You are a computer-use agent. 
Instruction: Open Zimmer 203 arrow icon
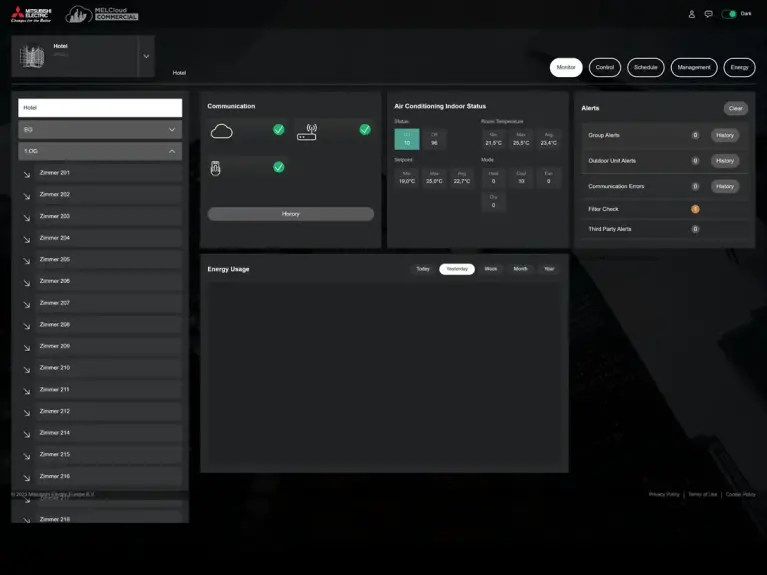click(27, 218)
